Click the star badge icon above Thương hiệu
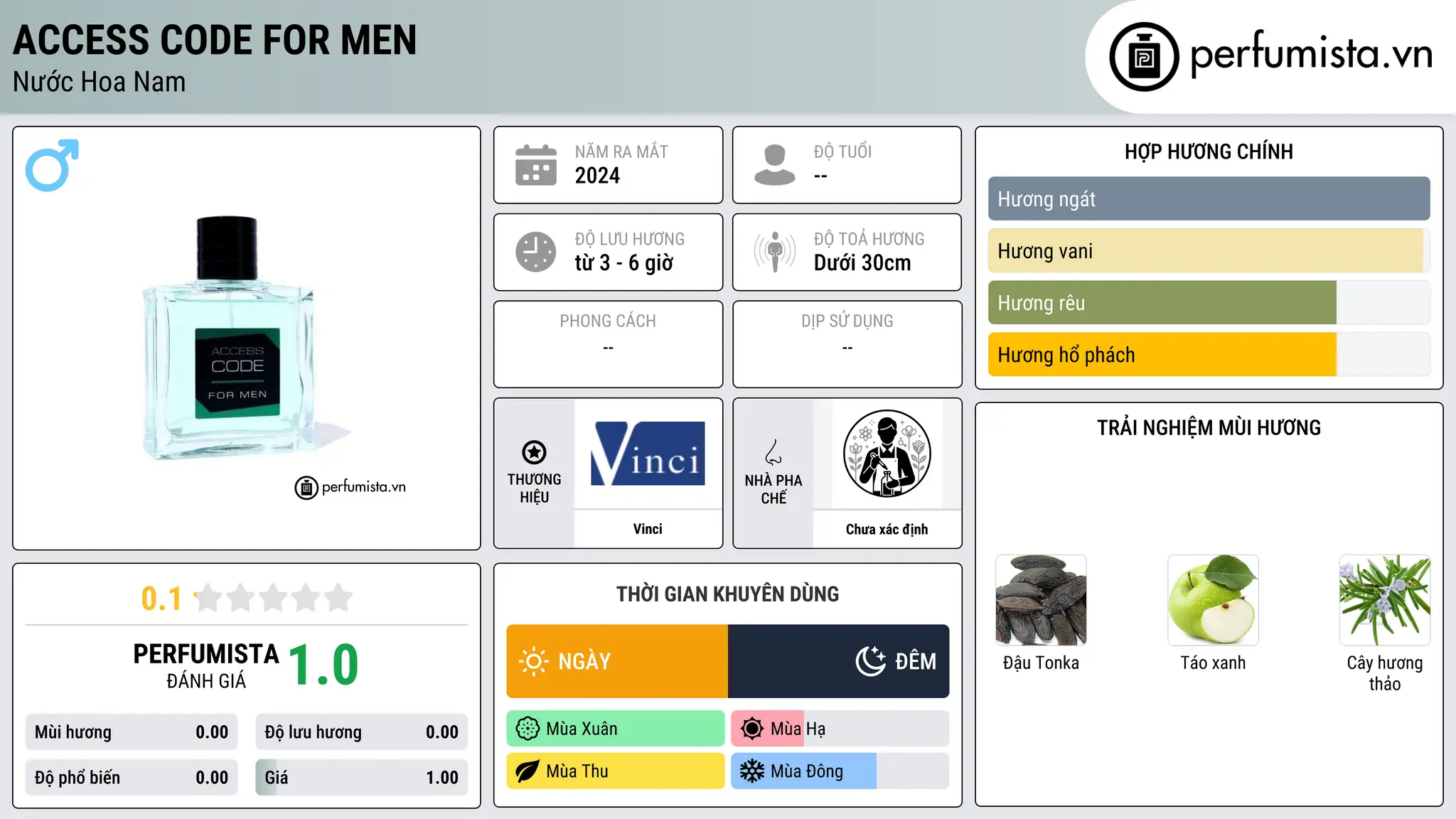This screenshot has width=1456, height=819. click(x=534, y=452)
